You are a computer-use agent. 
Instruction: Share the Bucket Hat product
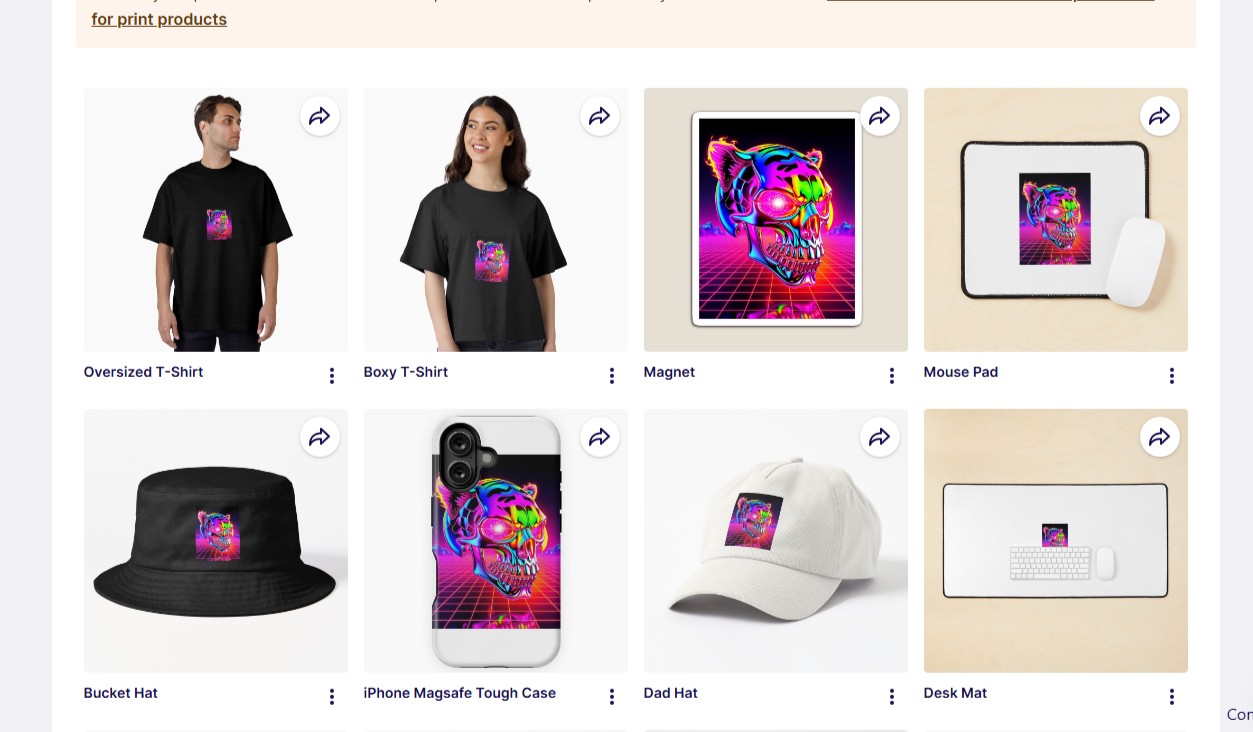pos(320,437)
